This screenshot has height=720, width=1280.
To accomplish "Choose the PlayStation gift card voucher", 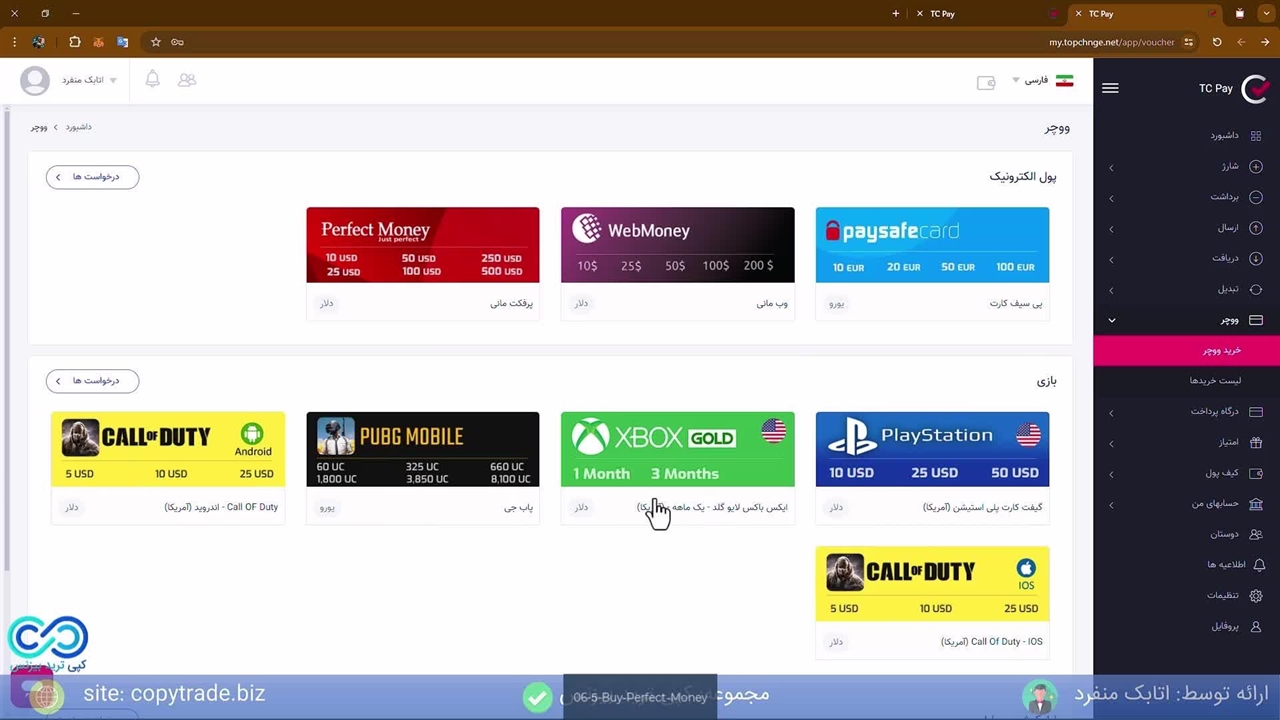I will pyautogui.click(x=932, y=450).
